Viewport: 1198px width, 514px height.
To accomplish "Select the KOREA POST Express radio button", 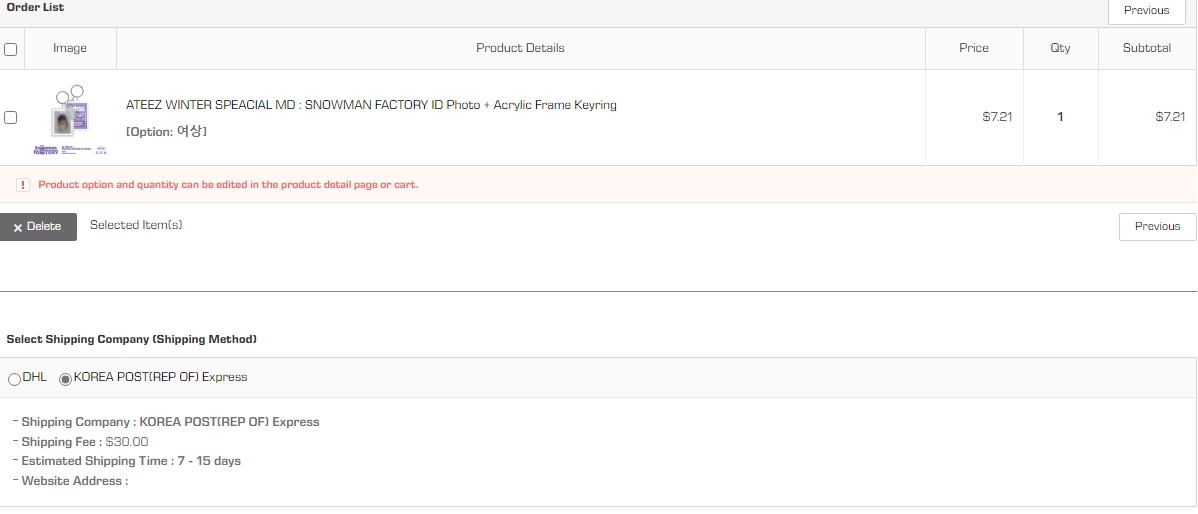I will [x=66, y=380].
